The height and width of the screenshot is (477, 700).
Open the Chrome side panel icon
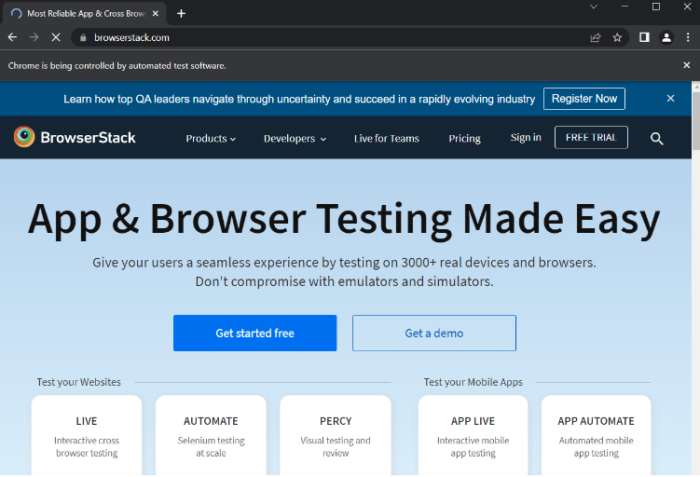(645, 37)
